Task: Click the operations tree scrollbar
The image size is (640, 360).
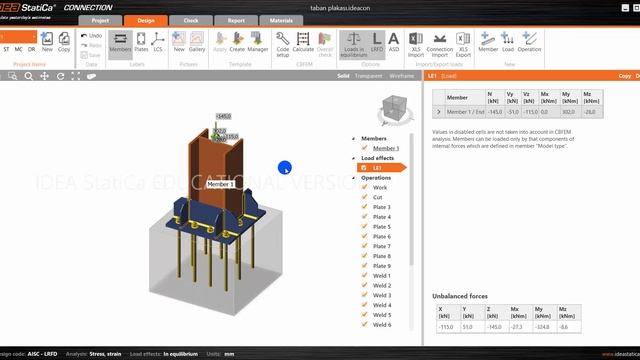Action: 411,200
